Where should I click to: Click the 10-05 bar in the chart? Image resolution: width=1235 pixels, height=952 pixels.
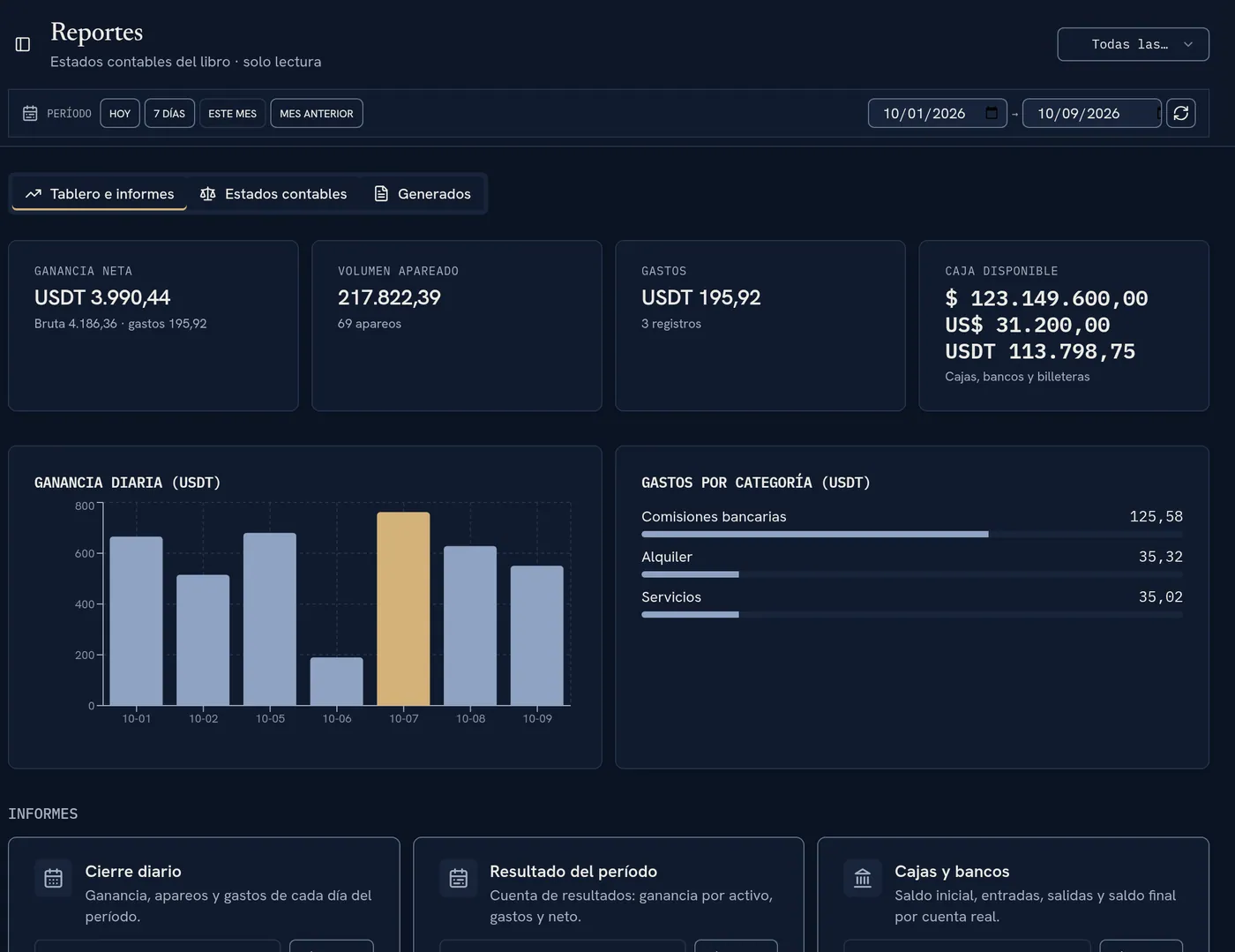[x=270, y=619]
